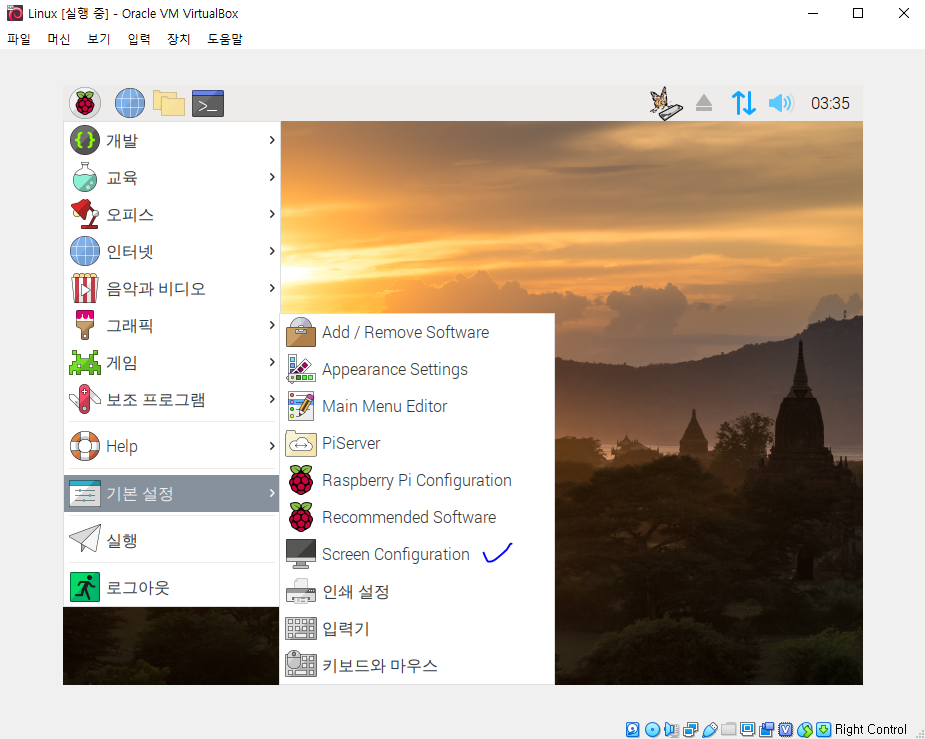Click the eject removable media tray icon
Screen dimensions: 925x739
(704, 103)
